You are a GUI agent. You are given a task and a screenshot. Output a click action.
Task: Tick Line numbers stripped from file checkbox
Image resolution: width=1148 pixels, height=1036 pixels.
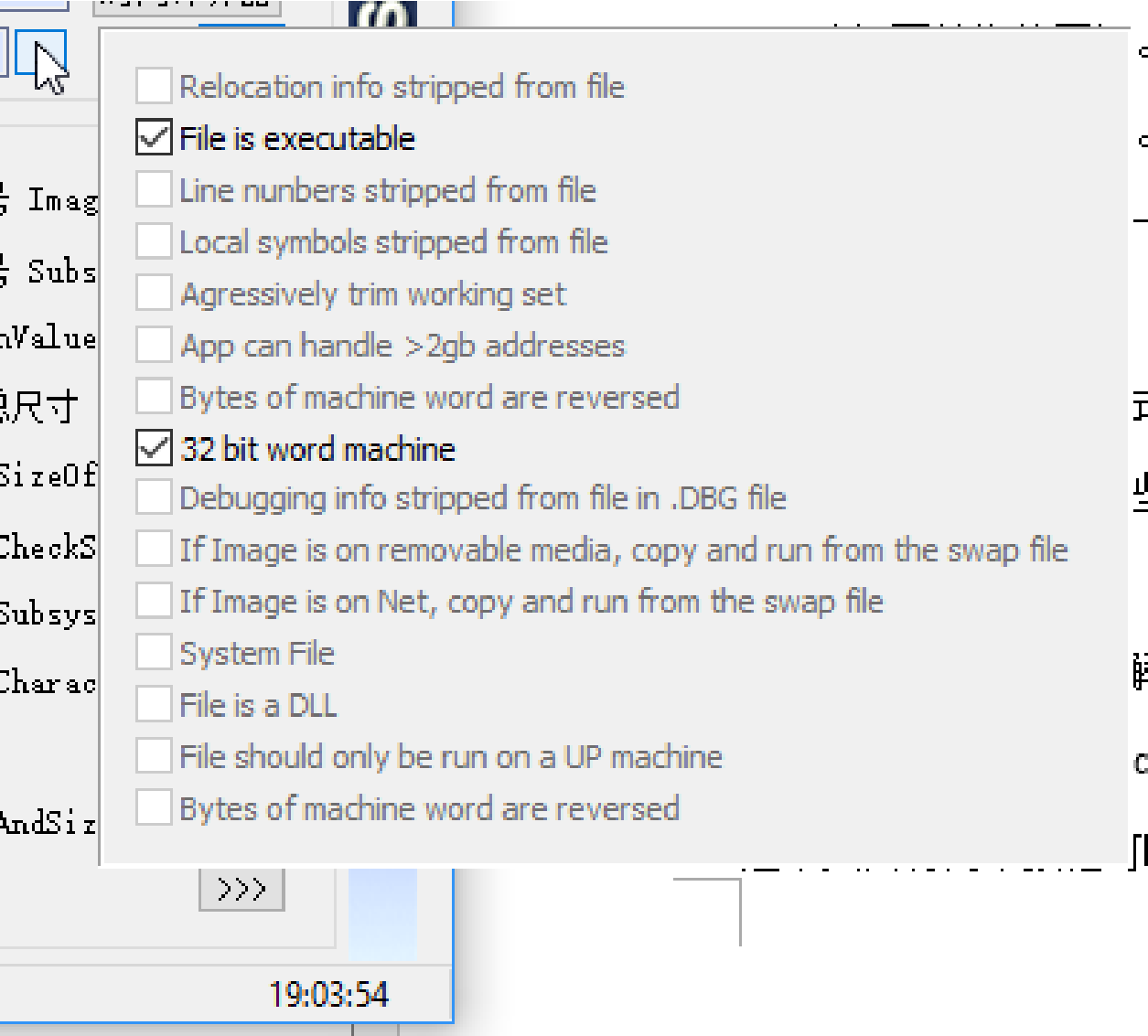tap(154, 189)
